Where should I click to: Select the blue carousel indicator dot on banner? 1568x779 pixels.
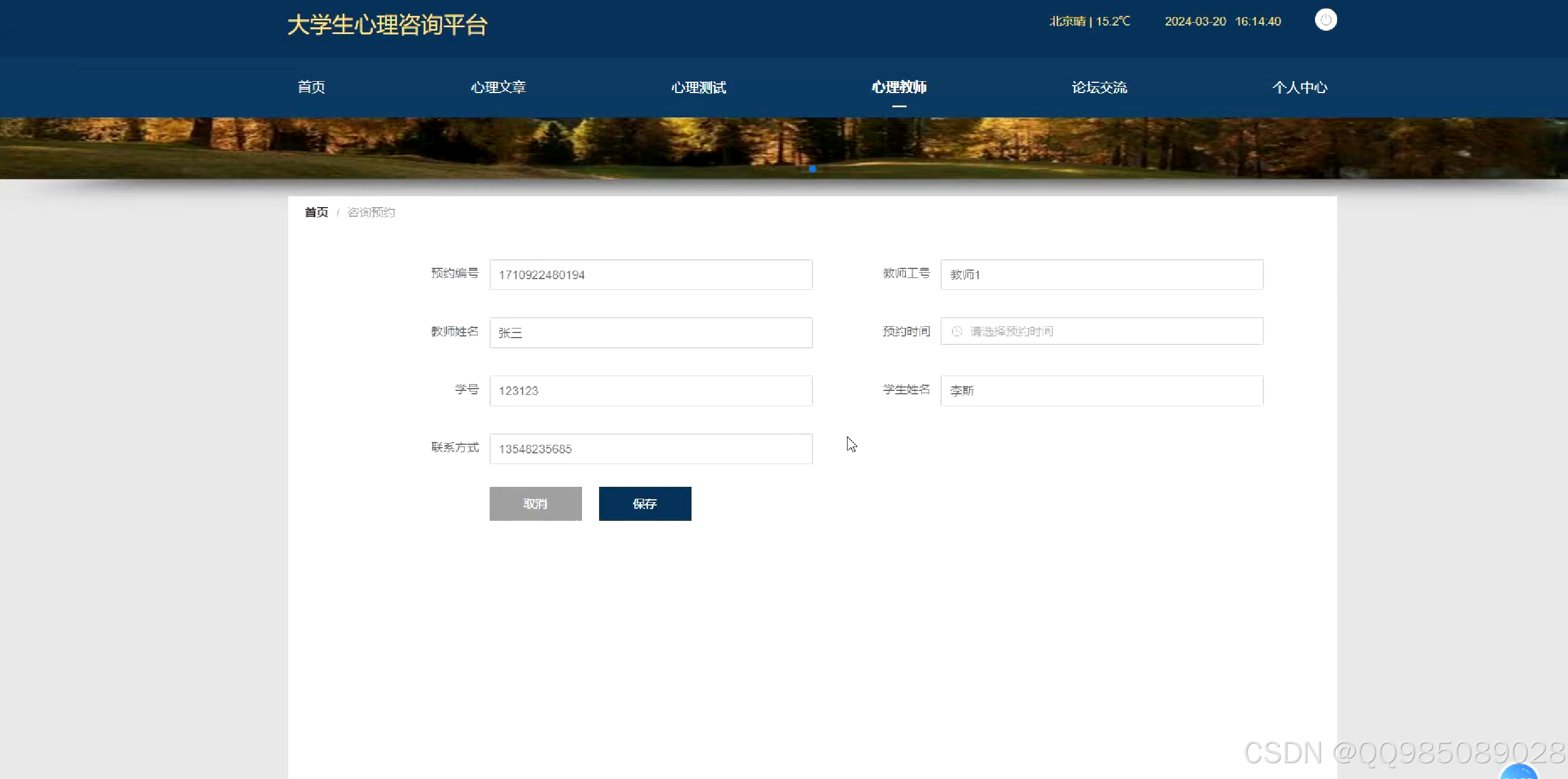[x=812, y=169]
